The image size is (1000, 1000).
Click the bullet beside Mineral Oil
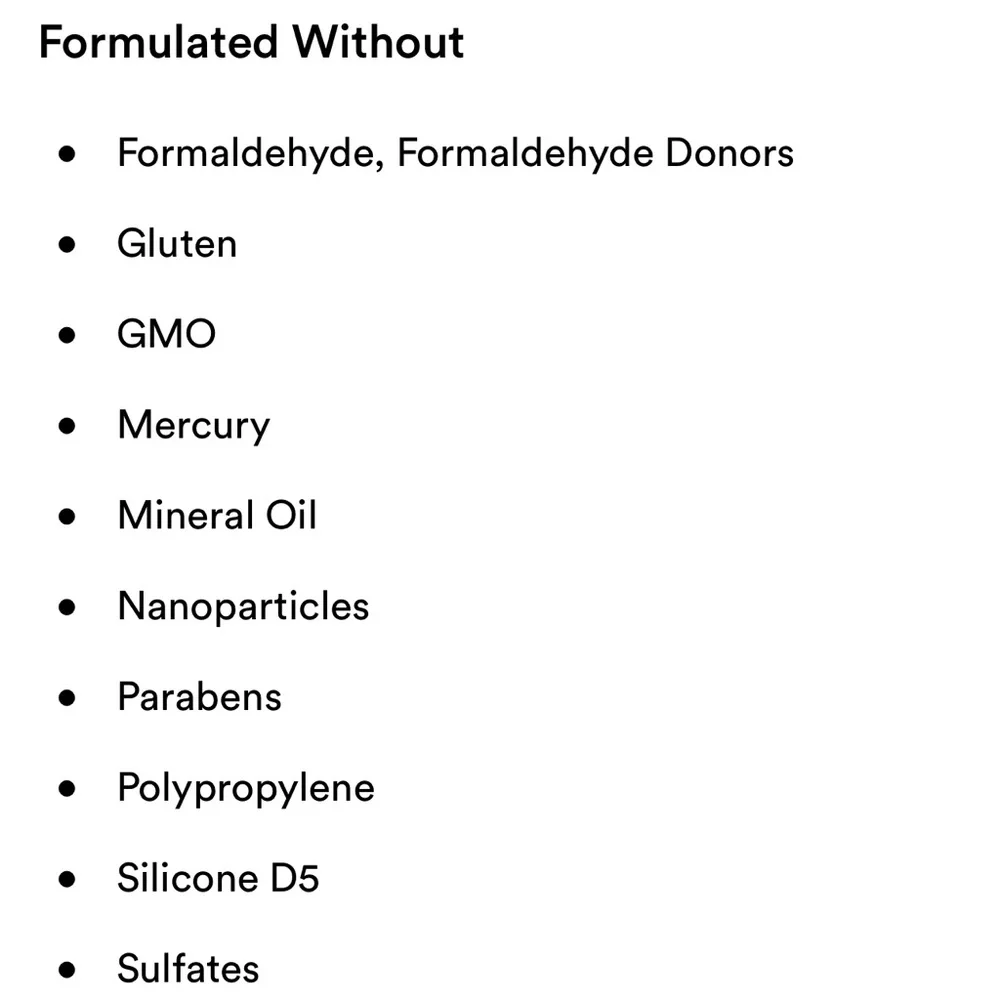click(x=67, y=517)
